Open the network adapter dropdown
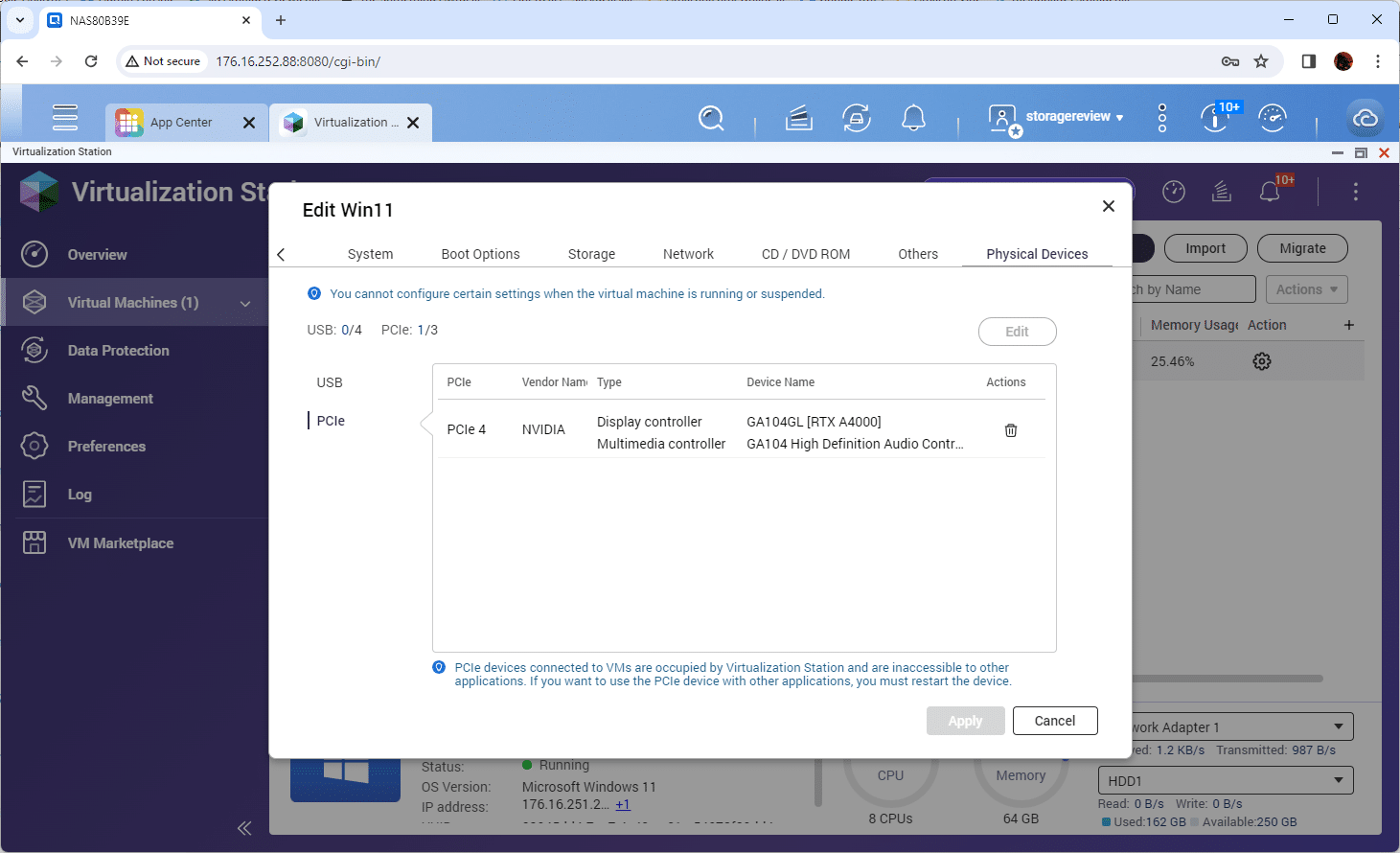Screen dimensions: 1400x853 click(x=1243, y=727)
